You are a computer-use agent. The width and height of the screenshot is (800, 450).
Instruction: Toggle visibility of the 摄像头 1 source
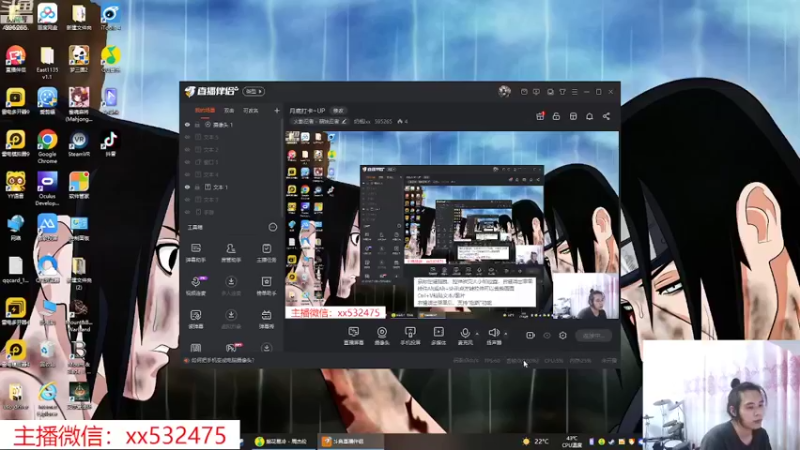click(187, 124)
